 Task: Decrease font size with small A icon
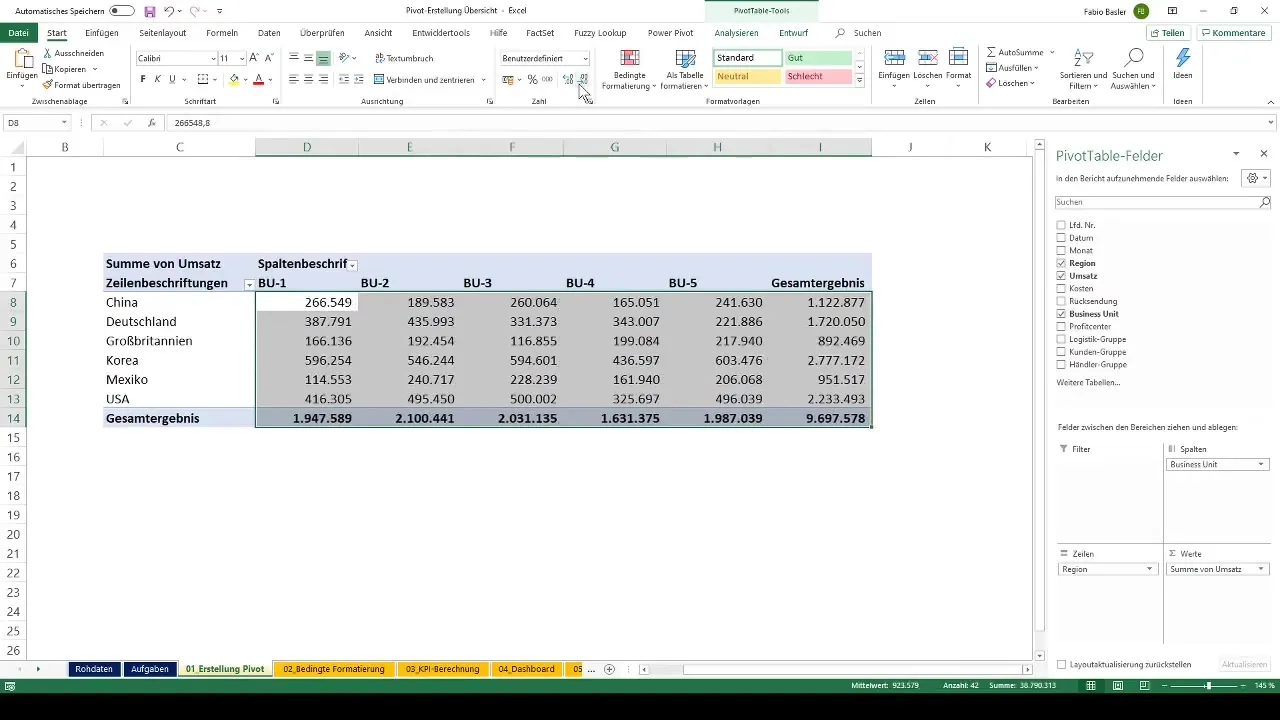point(268,58)
